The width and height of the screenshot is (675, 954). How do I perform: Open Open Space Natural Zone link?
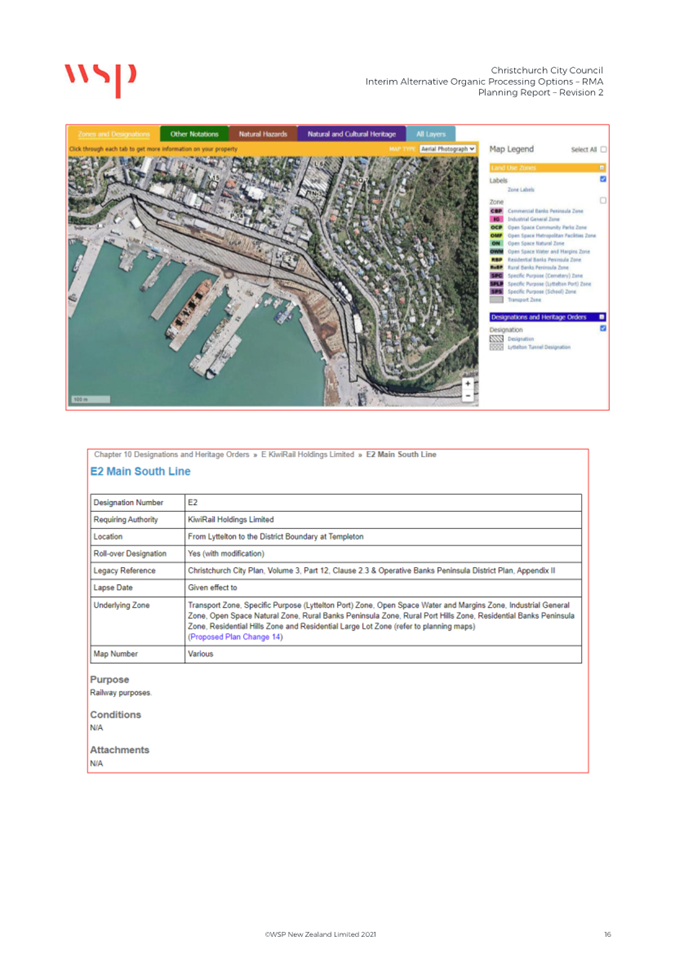click(536, 243)
